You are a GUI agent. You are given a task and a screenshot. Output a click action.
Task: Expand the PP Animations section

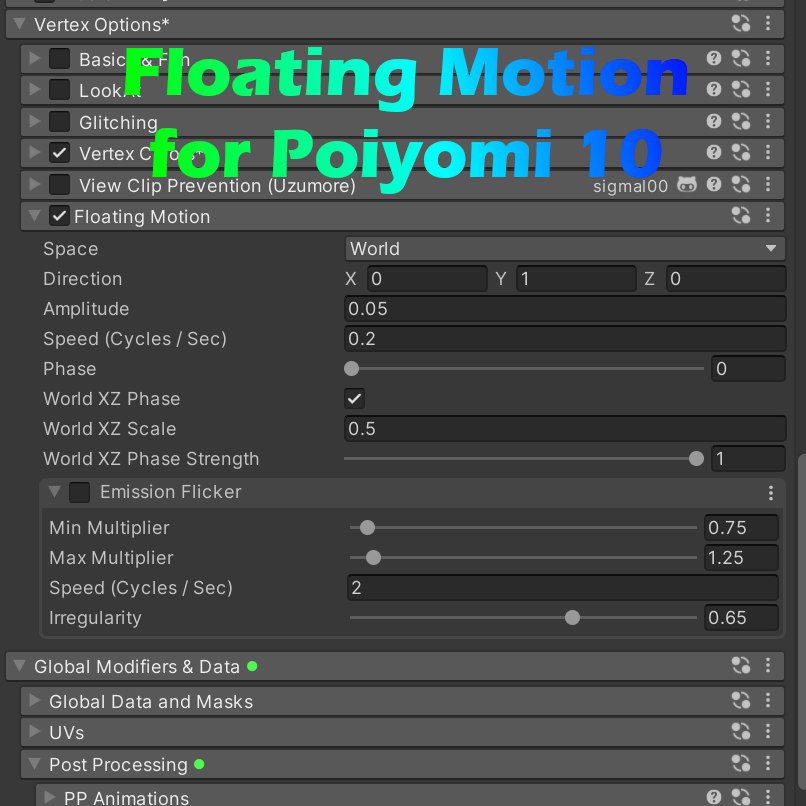pyautogui.click(x=49, y=797)
